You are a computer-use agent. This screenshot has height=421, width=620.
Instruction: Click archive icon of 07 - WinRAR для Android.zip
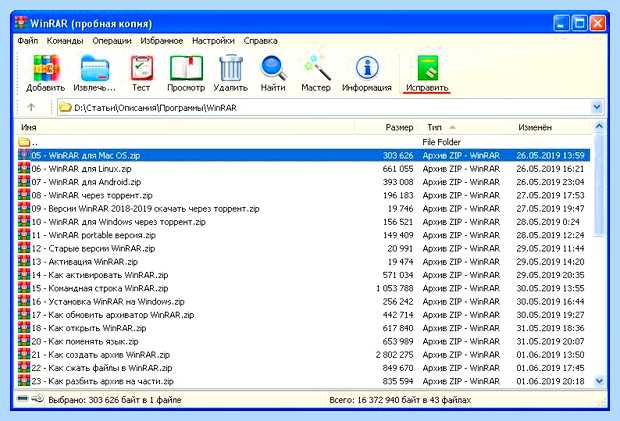click(24, 182)
